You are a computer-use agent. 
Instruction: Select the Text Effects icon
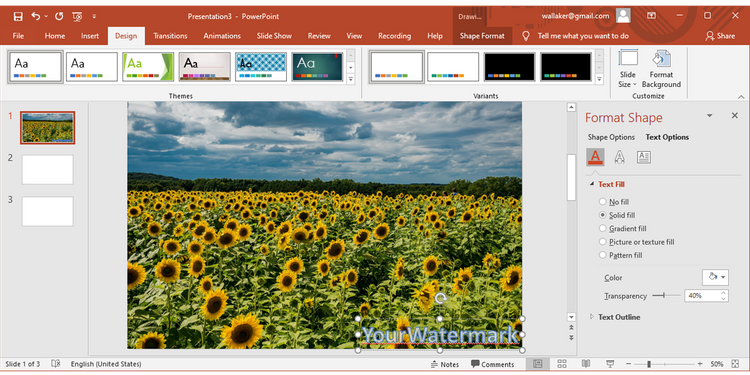pyautogui.click(x=619, y=157)
